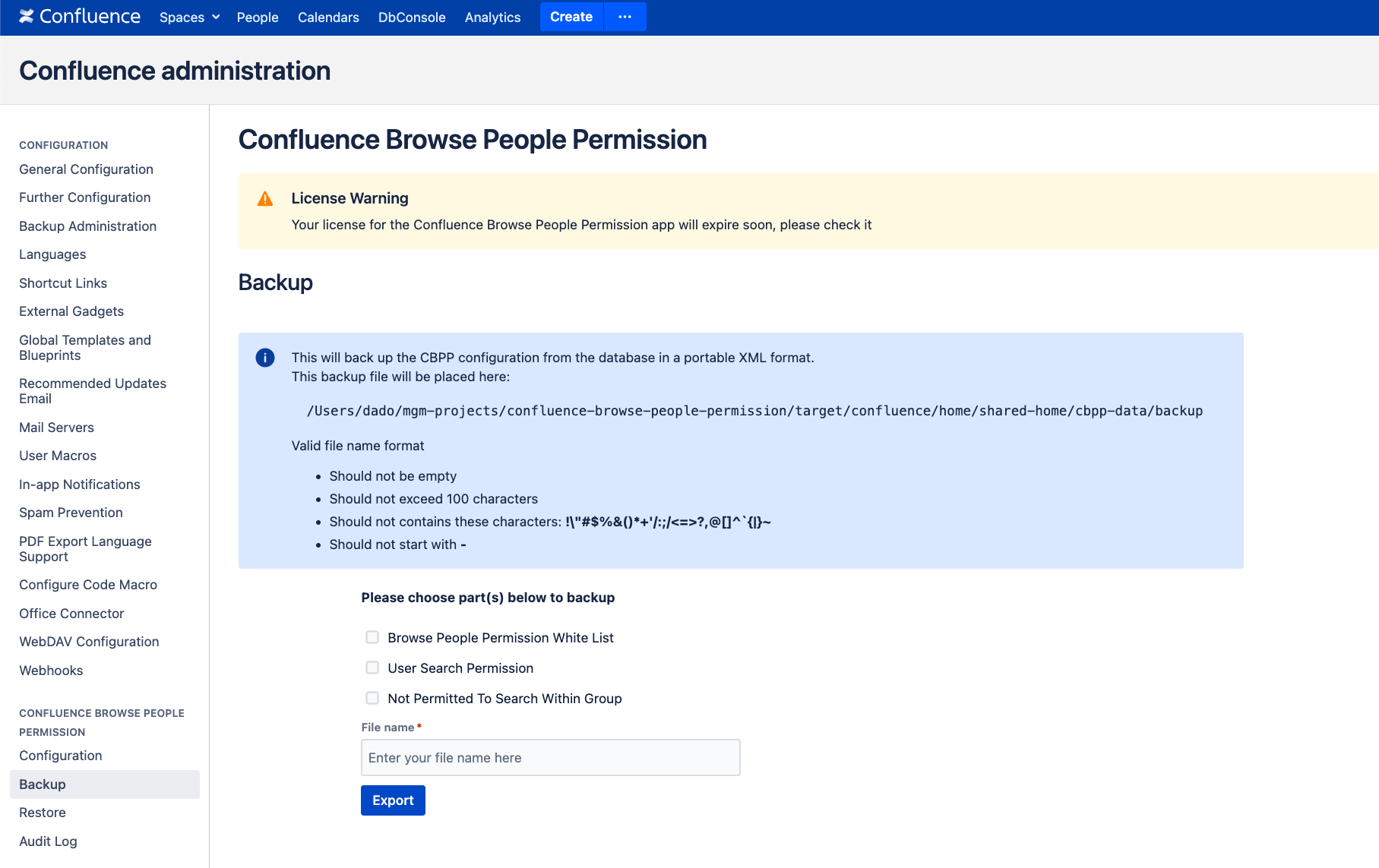Screen dimensions: 1379x868
Task: Click the License Warning triangle icon
Action: pyautogui.click(x=265, y=199)
